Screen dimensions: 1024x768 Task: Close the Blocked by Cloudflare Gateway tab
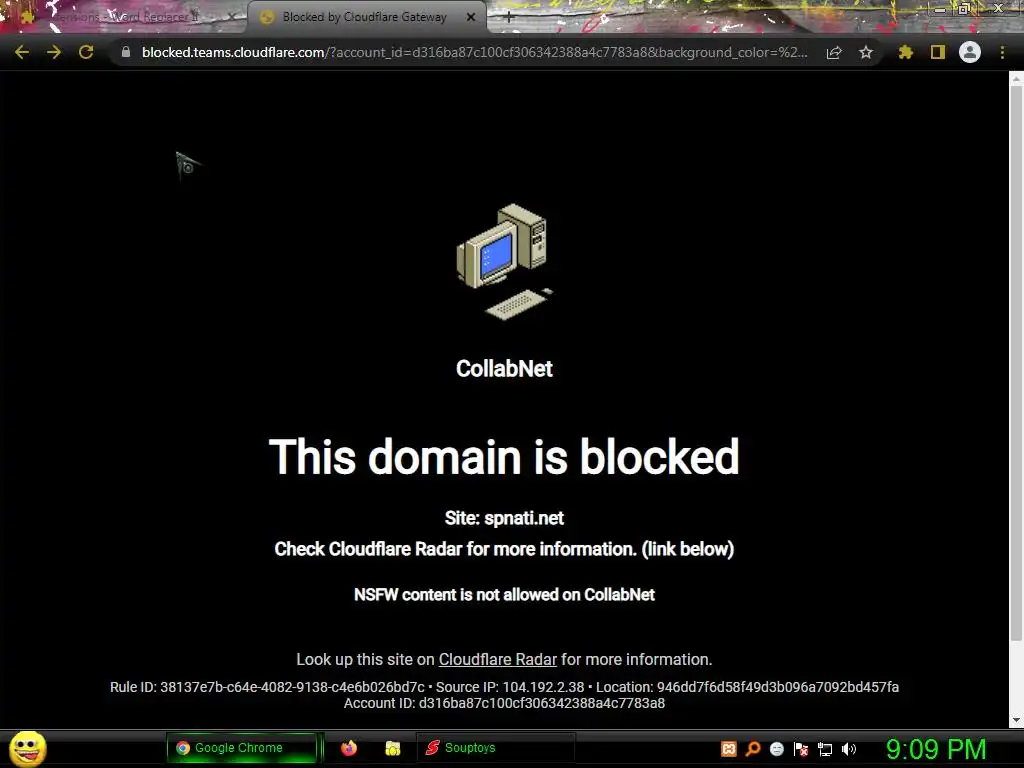coord(471,17)
